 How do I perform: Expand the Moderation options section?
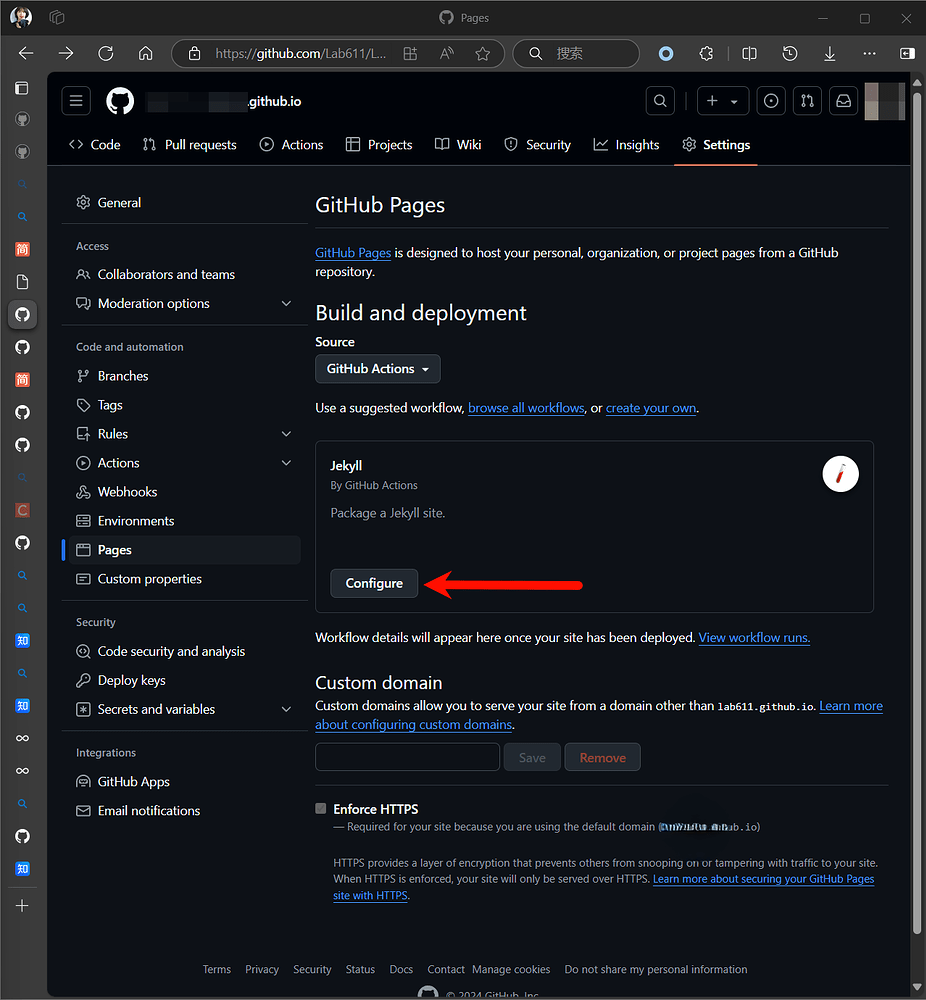(x=286, y=303)
